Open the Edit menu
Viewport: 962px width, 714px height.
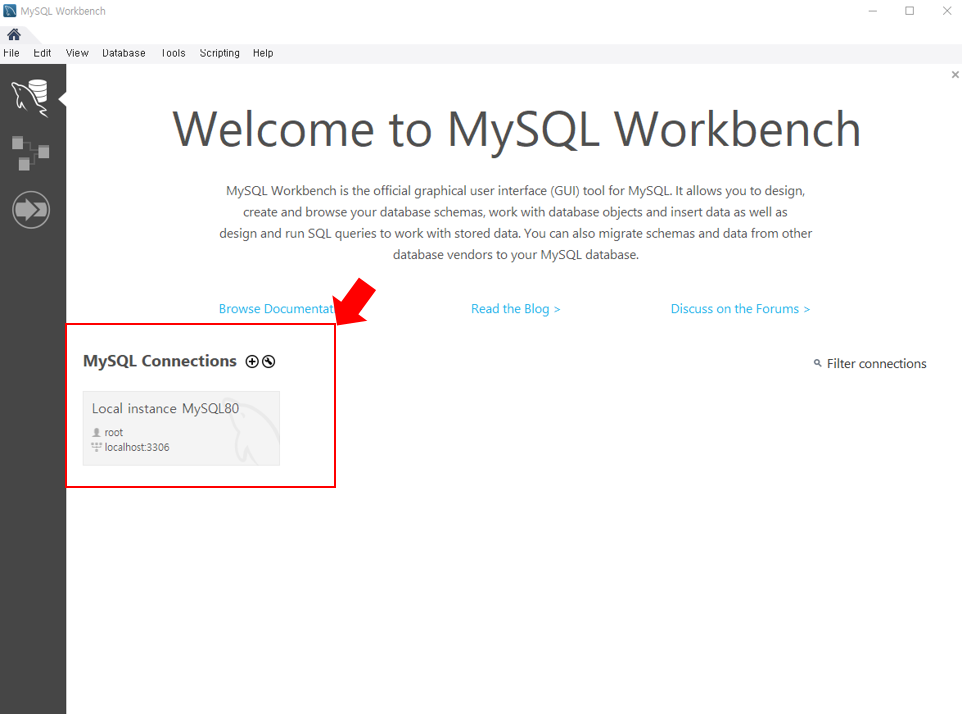(42, 53)
